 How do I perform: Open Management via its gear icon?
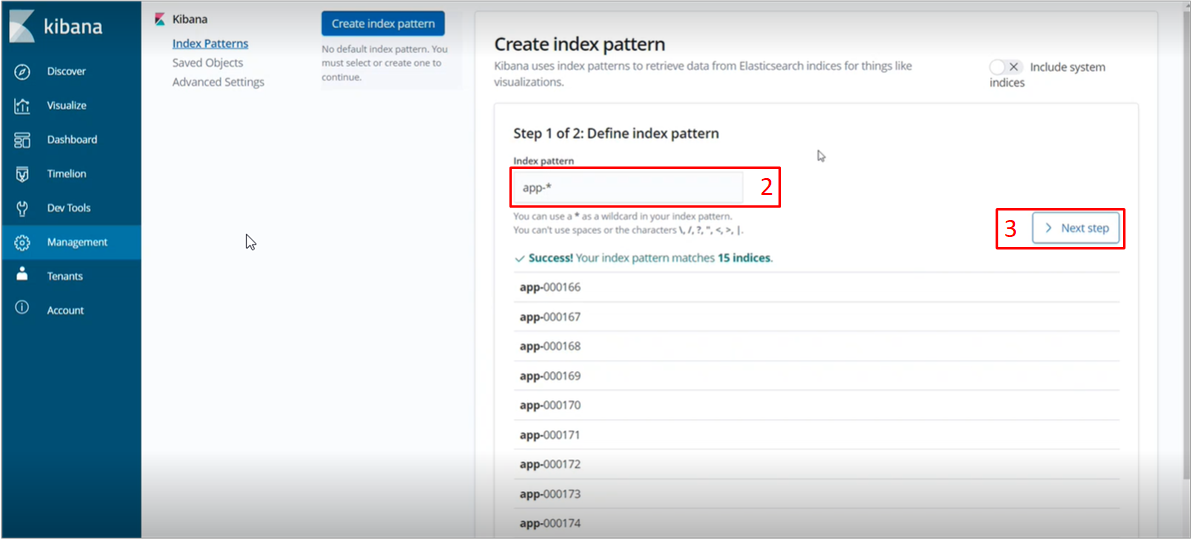[x=22, y=243]
